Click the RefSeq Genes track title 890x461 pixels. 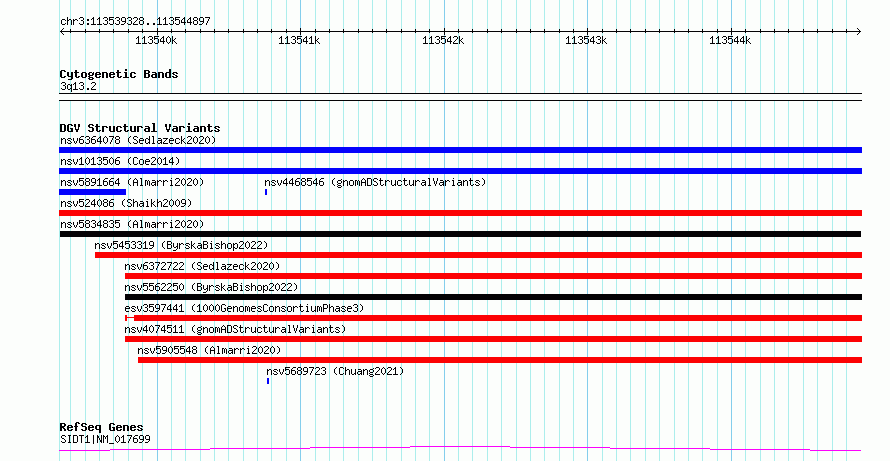(101, 427)
